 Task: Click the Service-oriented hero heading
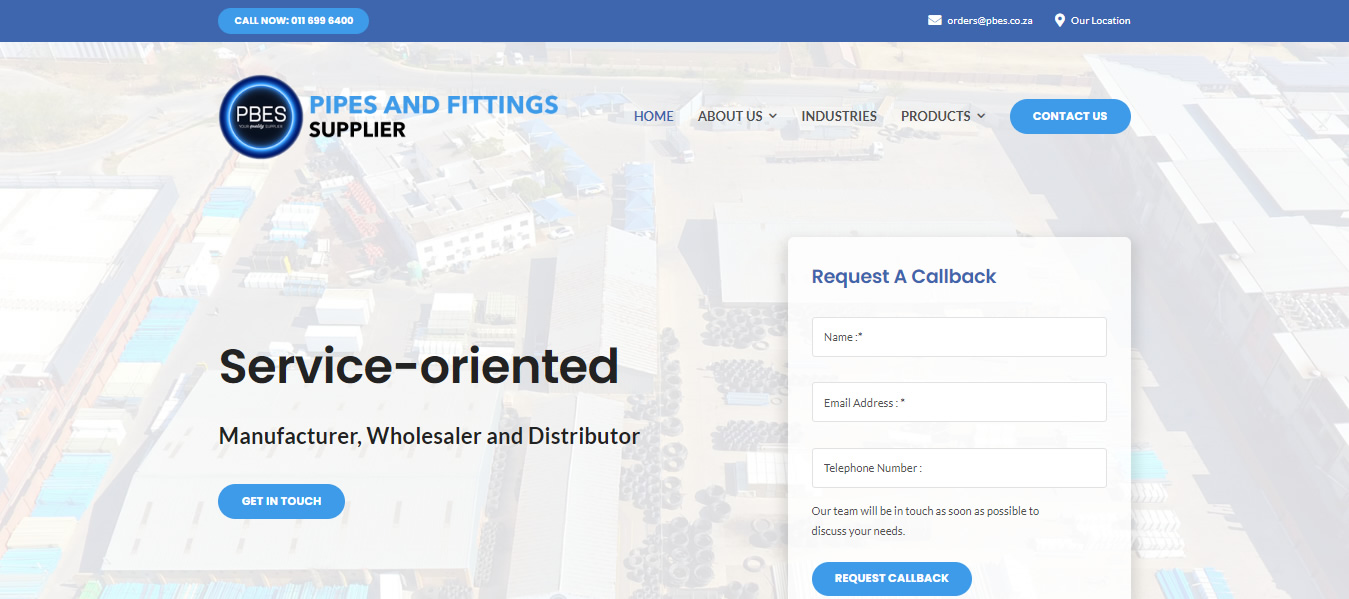[418, 366]
